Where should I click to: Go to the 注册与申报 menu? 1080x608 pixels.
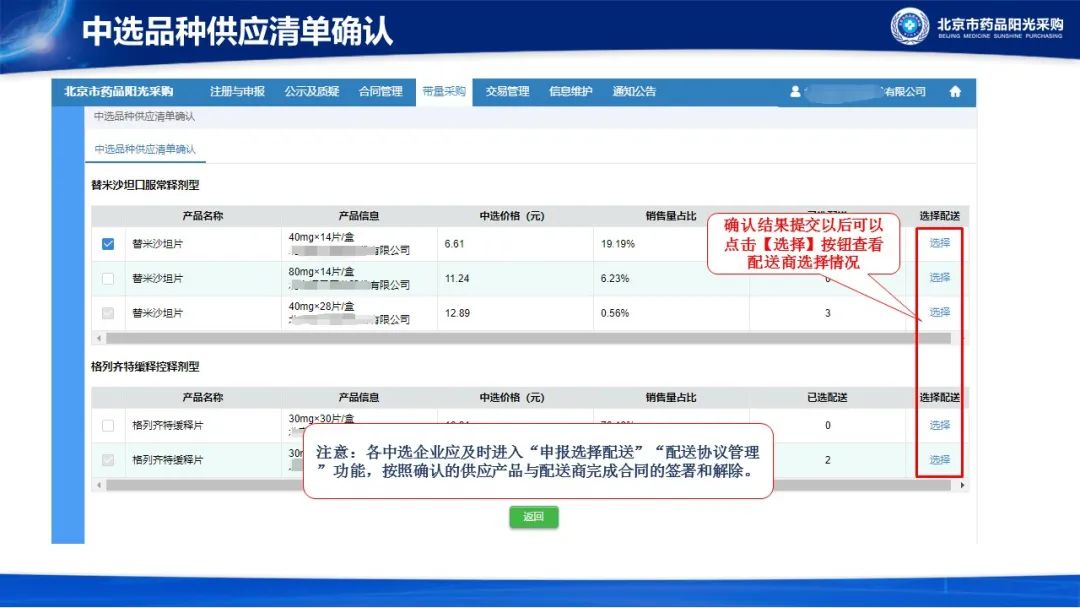[237, 92]
